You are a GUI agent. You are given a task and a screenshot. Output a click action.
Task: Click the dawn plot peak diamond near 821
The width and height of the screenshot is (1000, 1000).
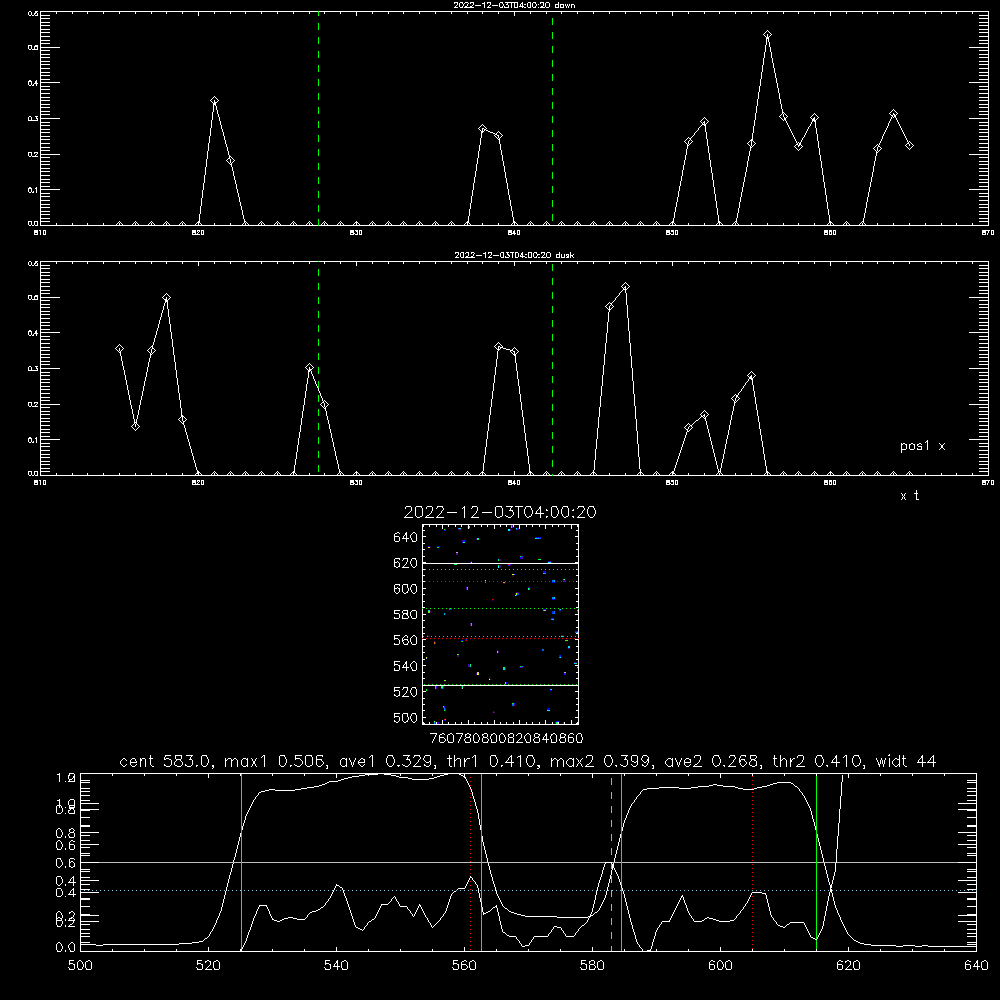[214, 101]
